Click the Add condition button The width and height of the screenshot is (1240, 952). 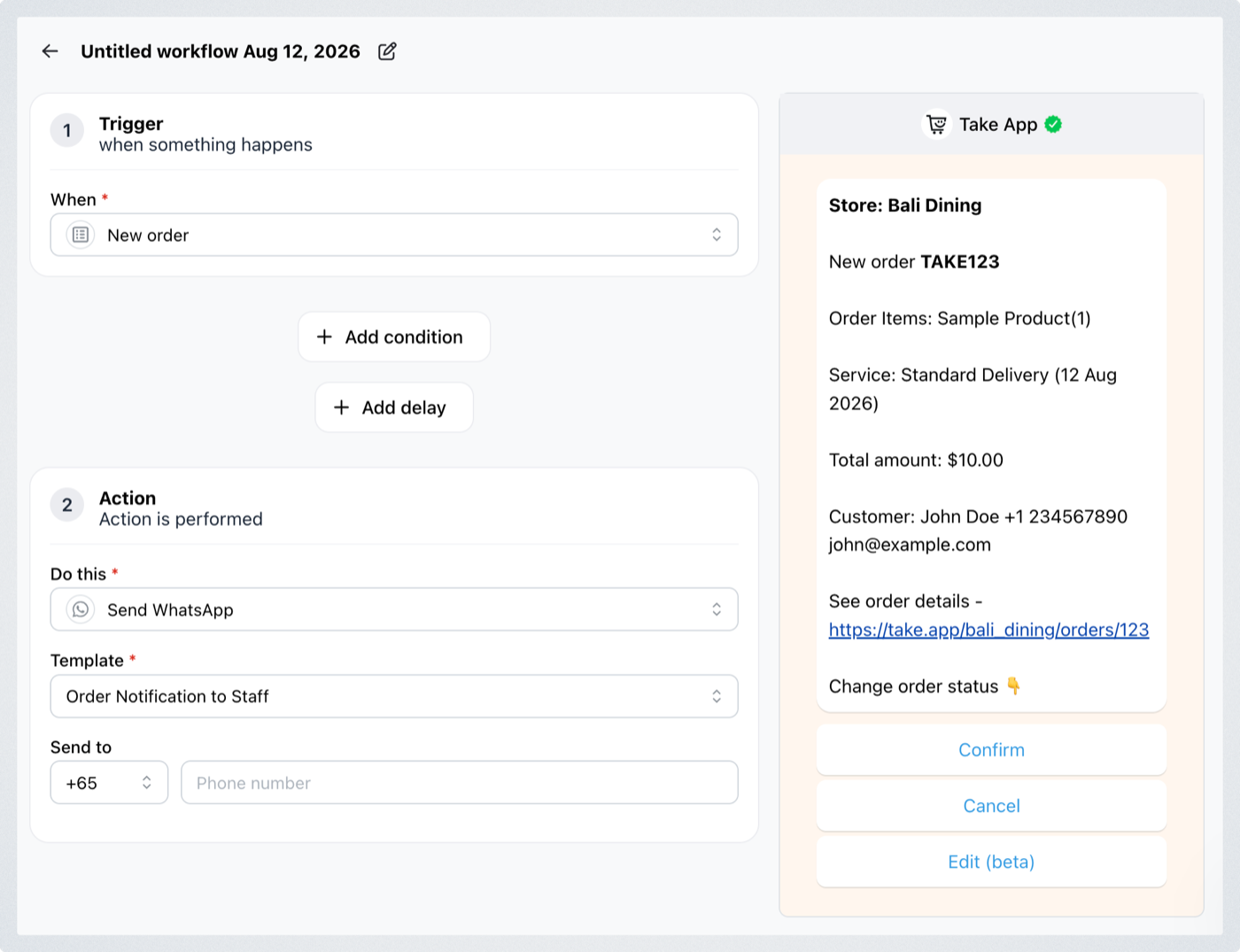click(394, 337)
